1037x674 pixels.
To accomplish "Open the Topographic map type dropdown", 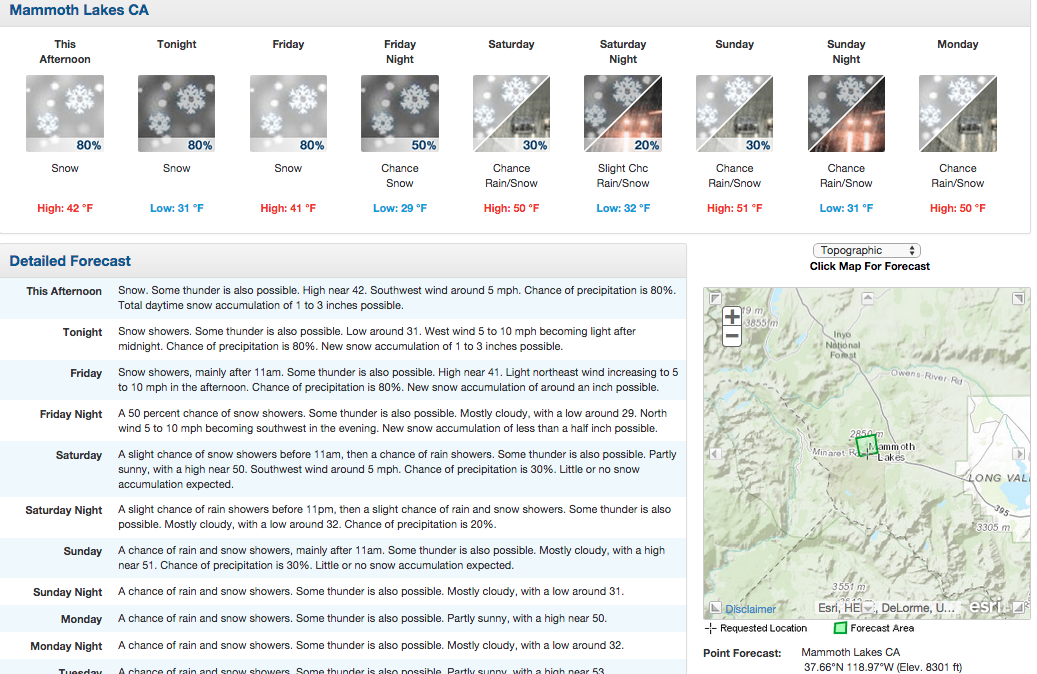I will [x=866, y=250].
